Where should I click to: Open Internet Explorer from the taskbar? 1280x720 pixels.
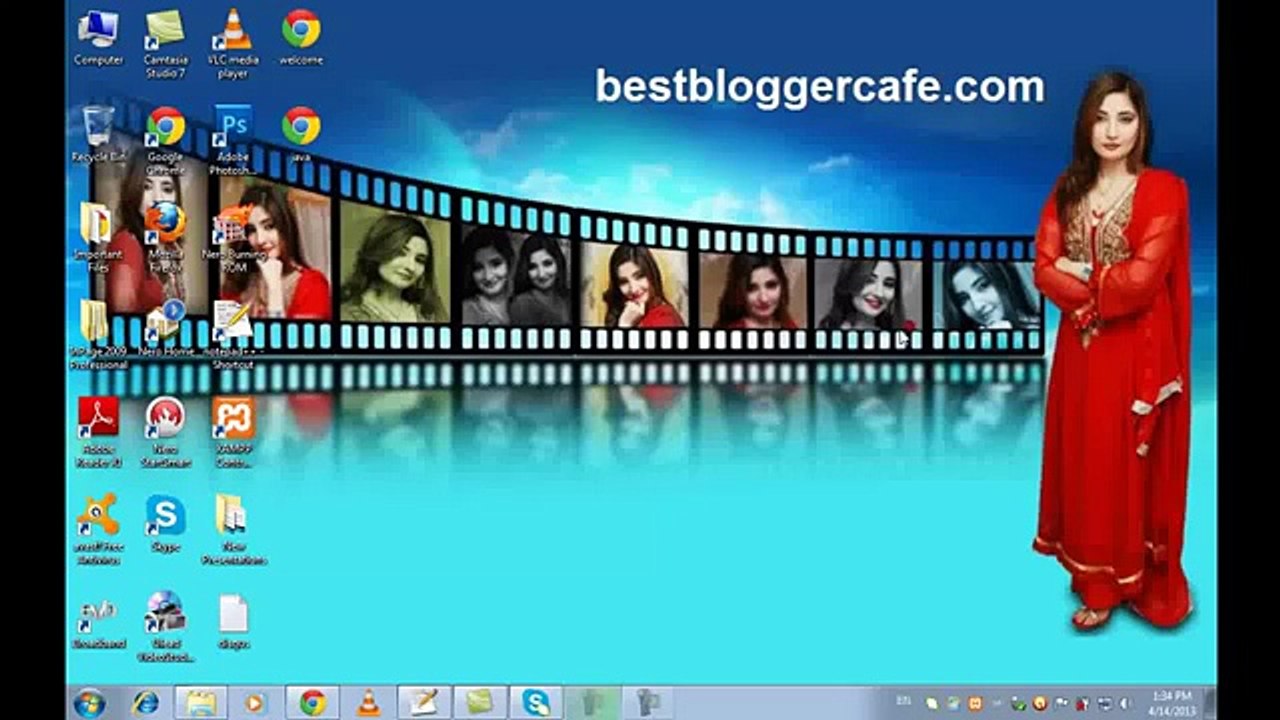[145, 703]
